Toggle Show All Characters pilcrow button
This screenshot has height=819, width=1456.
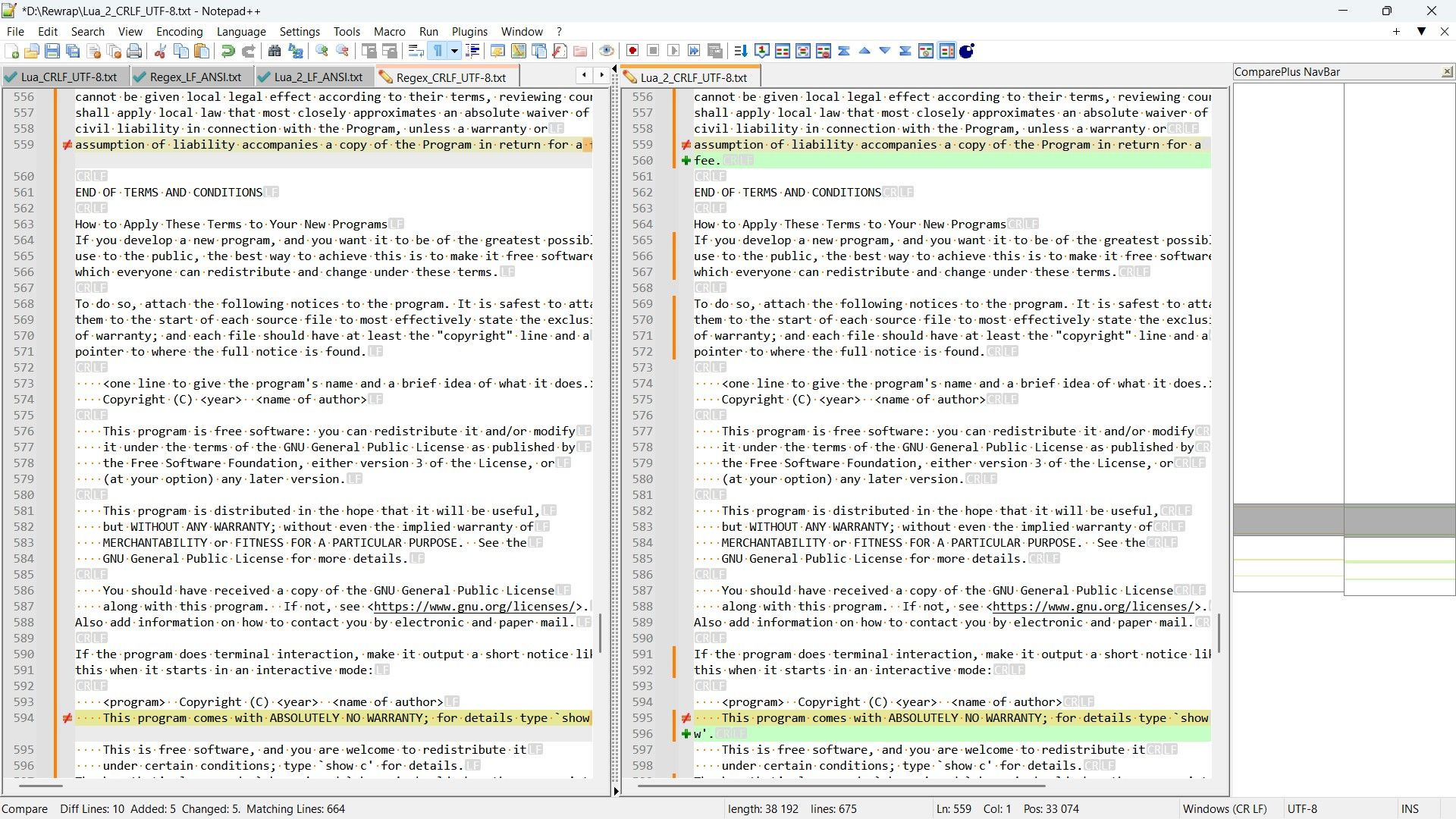pyautogui.click(x=437, y=51)
